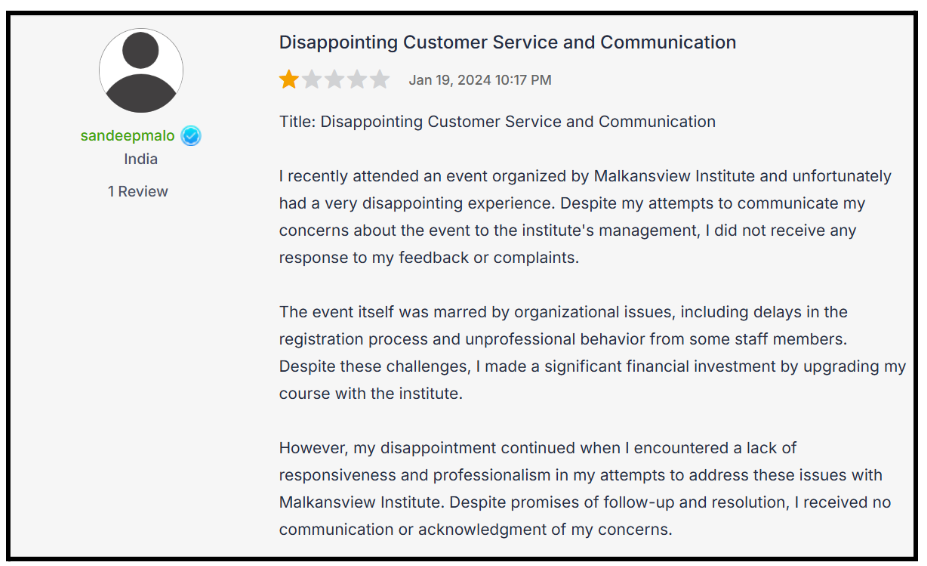The width and height of the screenshot is (927, 566).
Task: Click the 10:17 PM review time
Action: pyautogui.click(x=523, y=80)
